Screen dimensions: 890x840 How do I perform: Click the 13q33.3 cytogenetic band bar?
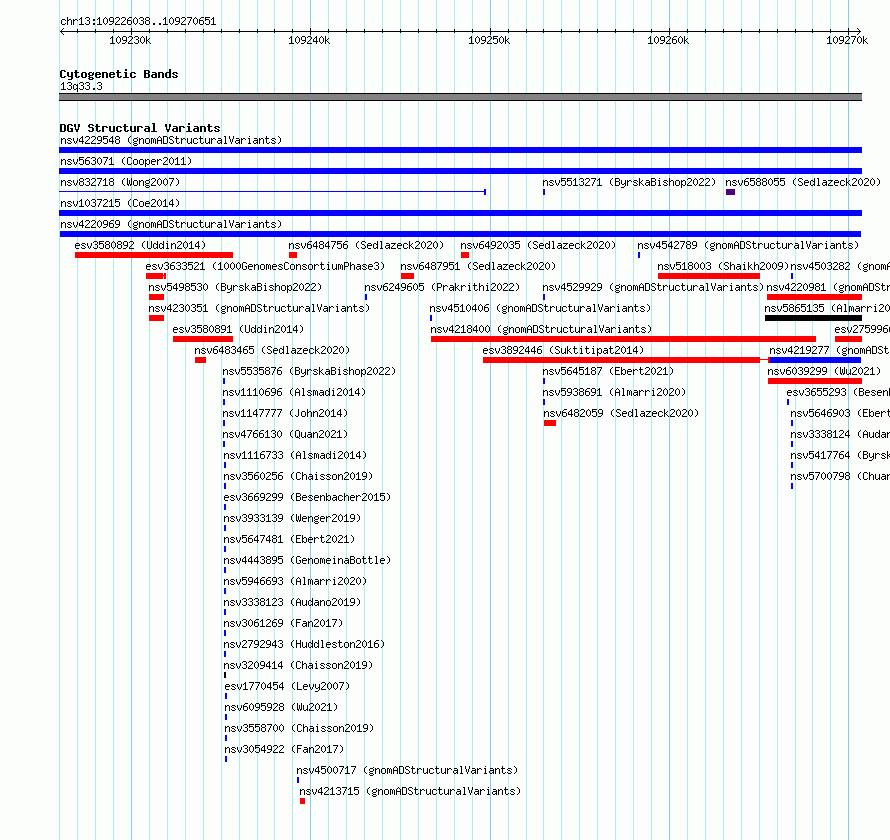460,97
